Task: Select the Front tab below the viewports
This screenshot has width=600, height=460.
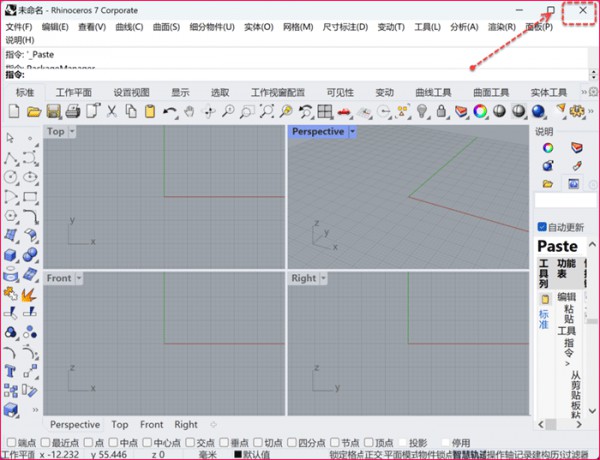Action: coord(152,424)
